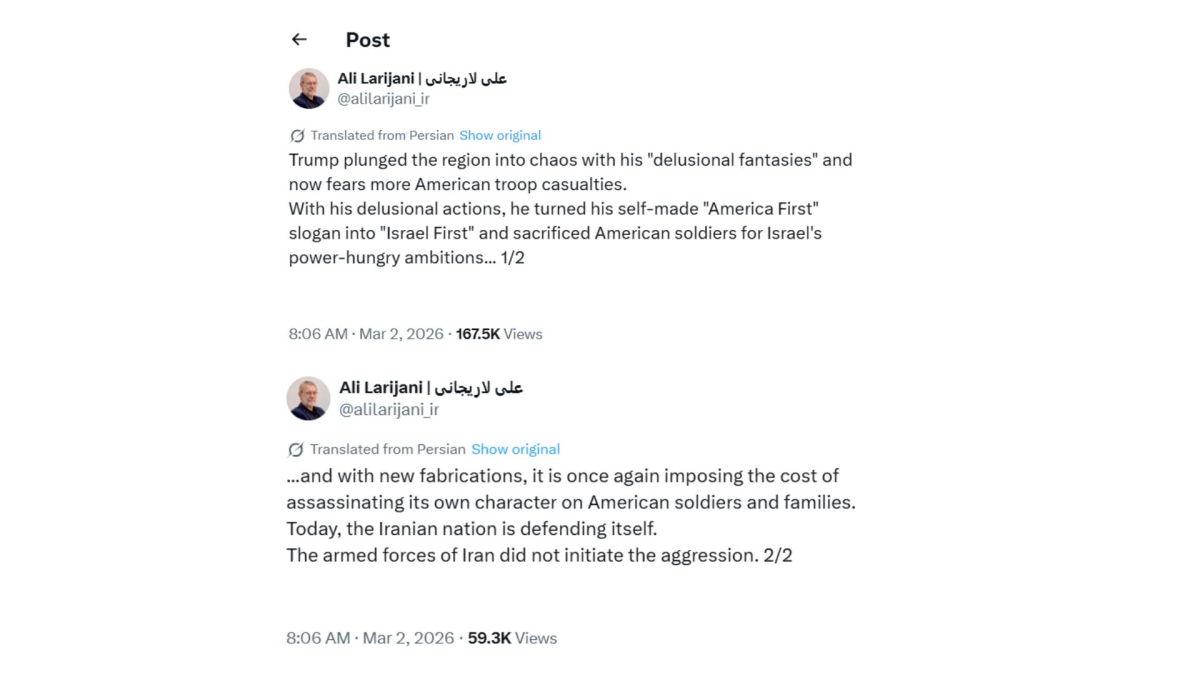
Task: Click "Translated from Persian" label on second post
Action: (x=388, y=449)
